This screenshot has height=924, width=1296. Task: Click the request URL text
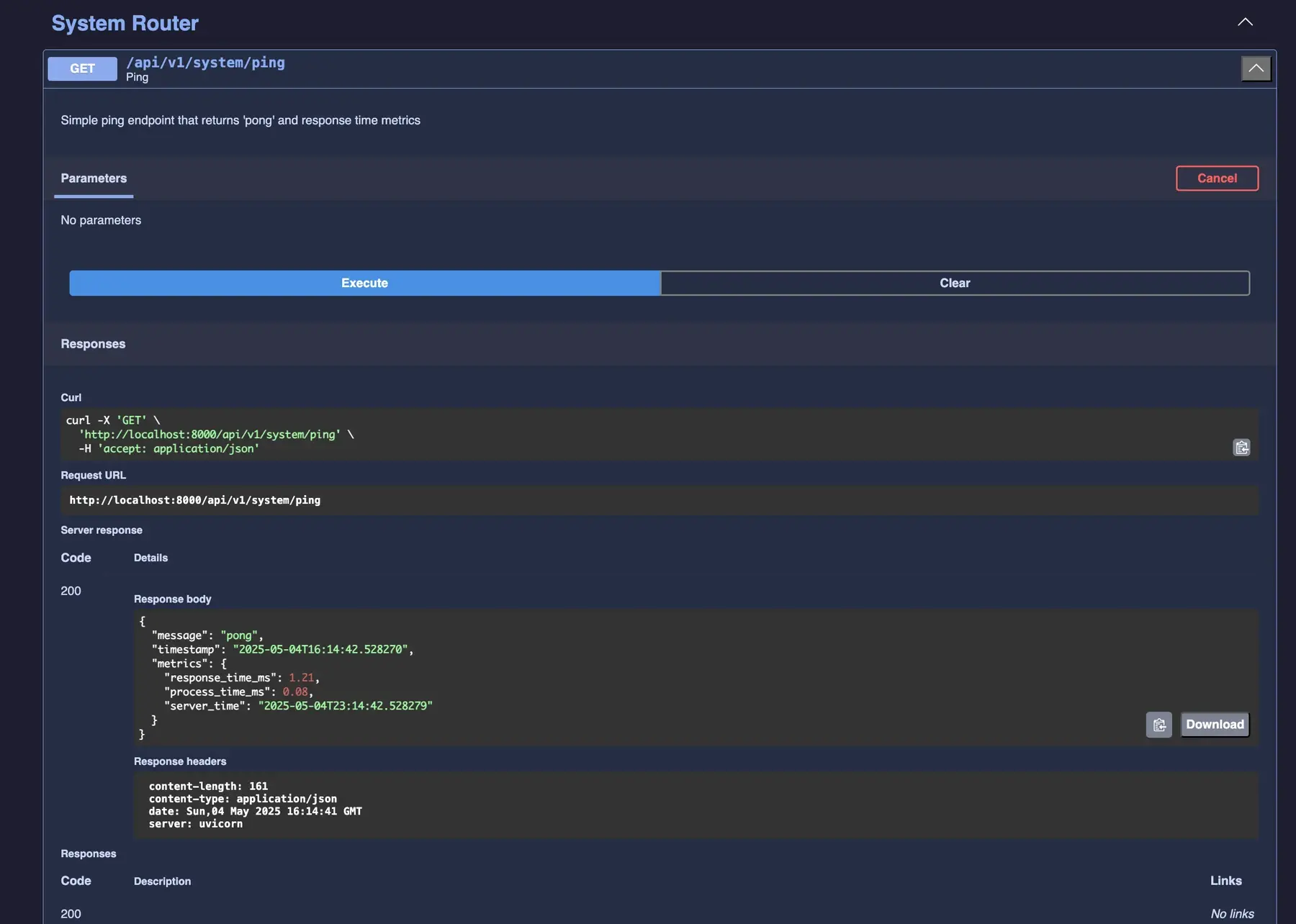(194, 500)
